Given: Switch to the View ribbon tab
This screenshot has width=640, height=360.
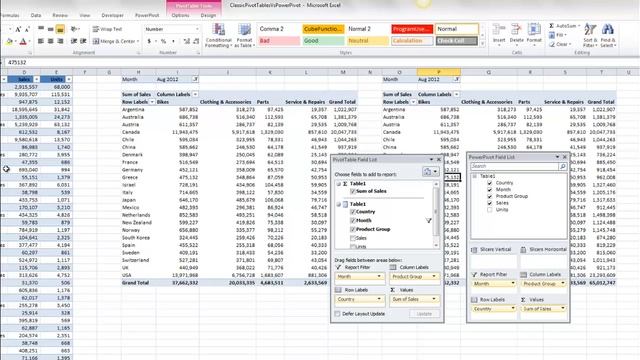Looking at the screenshot, I should pos(84,15).
